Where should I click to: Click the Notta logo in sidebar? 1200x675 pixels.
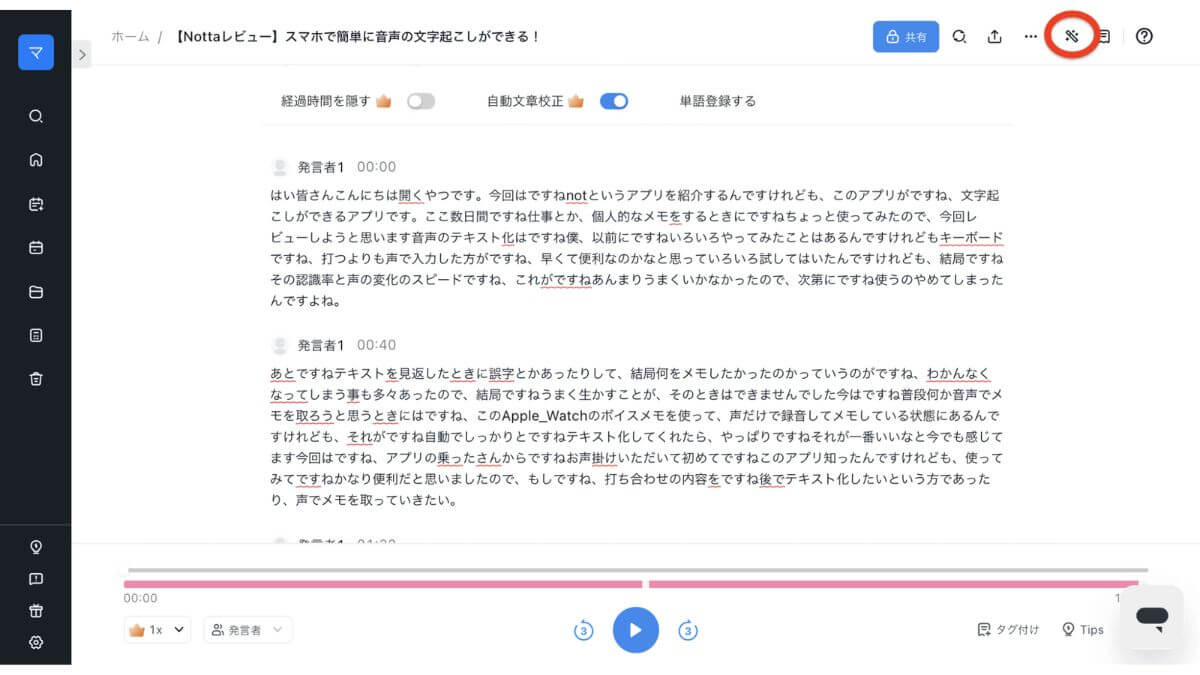[36, 52]
